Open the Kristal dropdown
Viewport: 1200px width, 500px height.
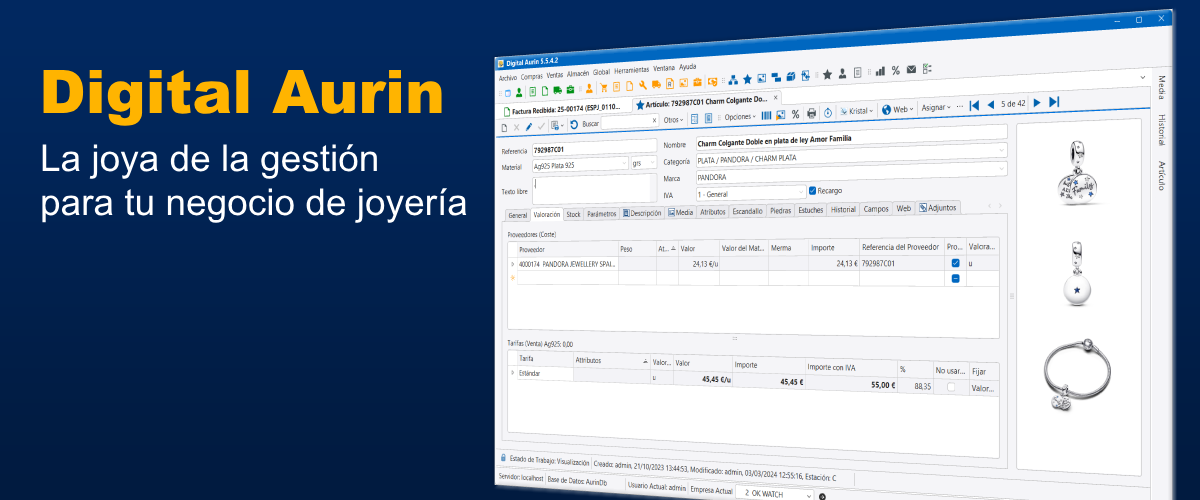tap(856, 111)
